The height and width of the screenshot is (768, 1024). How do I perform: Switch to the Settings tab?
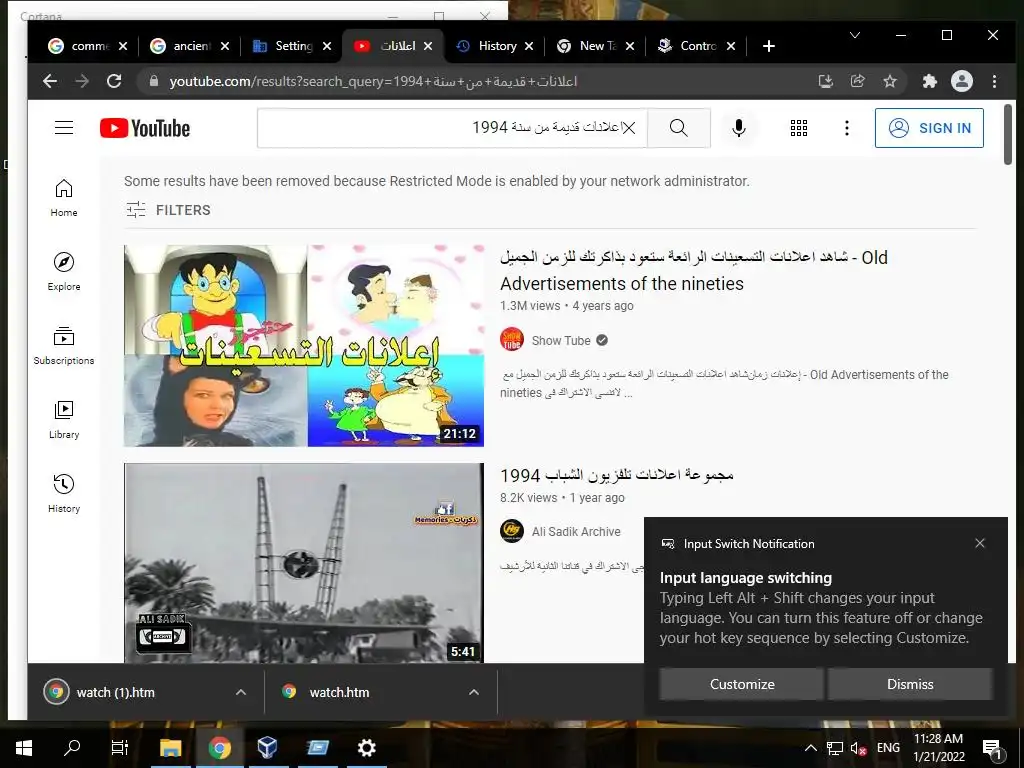point(292,46)
